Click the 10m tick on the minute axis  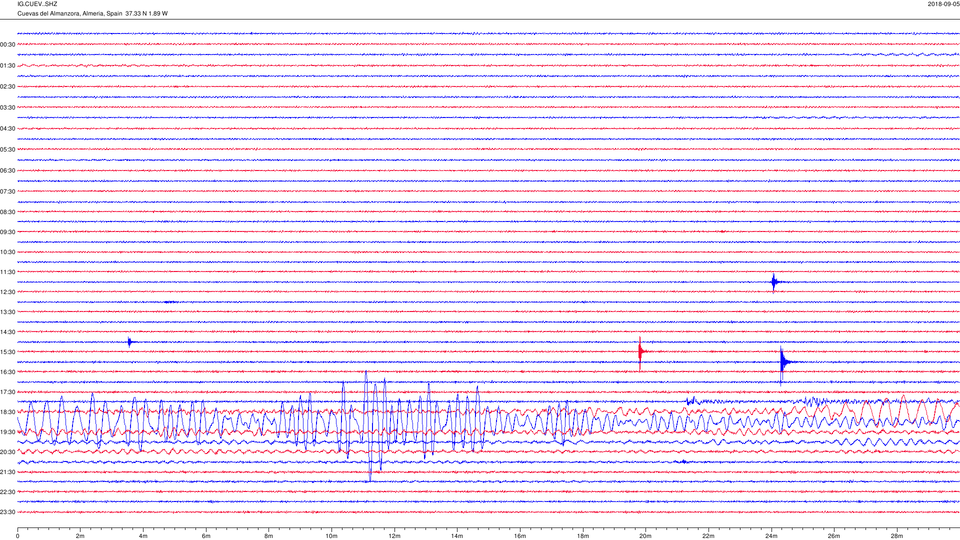click(x=332, y=536)
